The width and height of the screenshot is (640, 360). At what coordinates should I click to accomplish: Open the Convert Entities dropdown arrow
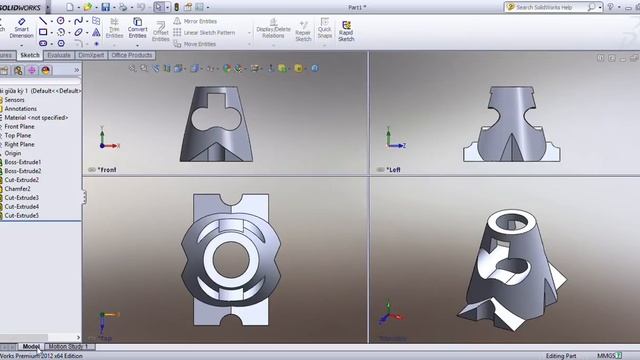click(138, 45)
